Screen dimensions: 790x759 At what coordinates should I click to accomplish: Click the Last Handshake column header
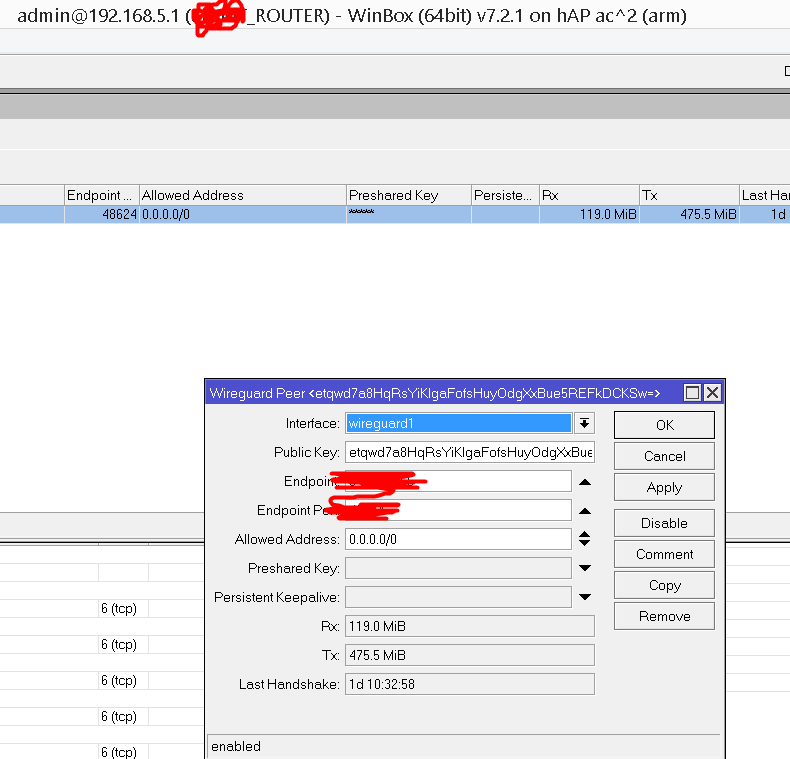(765, 195)
